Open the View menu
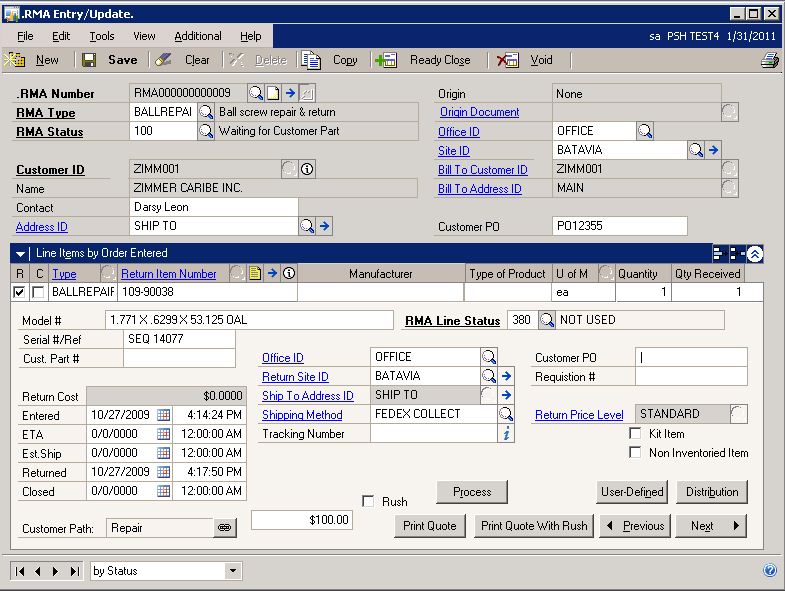Screen dimensions: 785x591 pyautogui.click(x=144, y=36)
